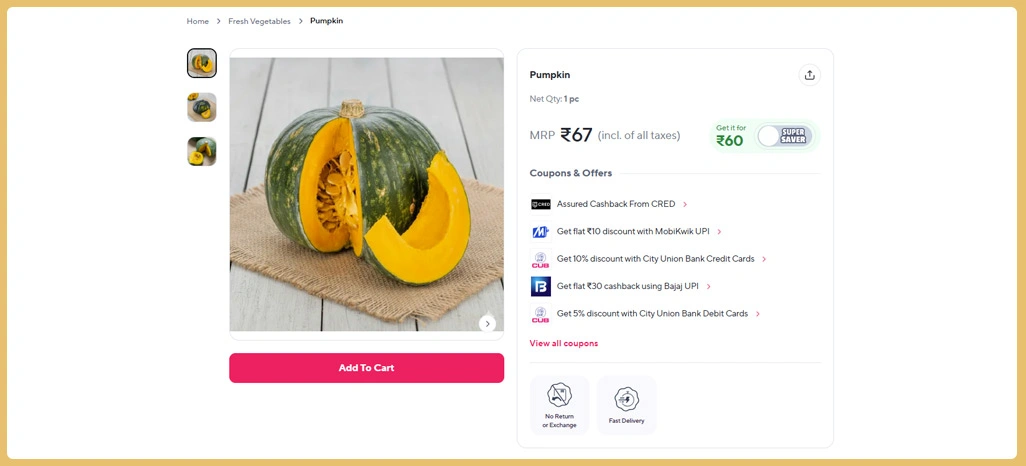Viewport: 1026px width, 466px height.
Task: Click the City Union Bank Credit Cards logo
Action: (x=541, y=259)
